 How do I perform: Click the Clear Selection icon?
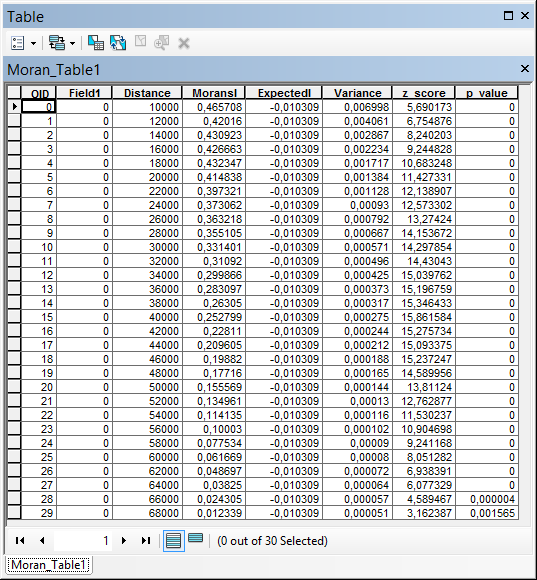pyautogui.click(x=140, y=41)
